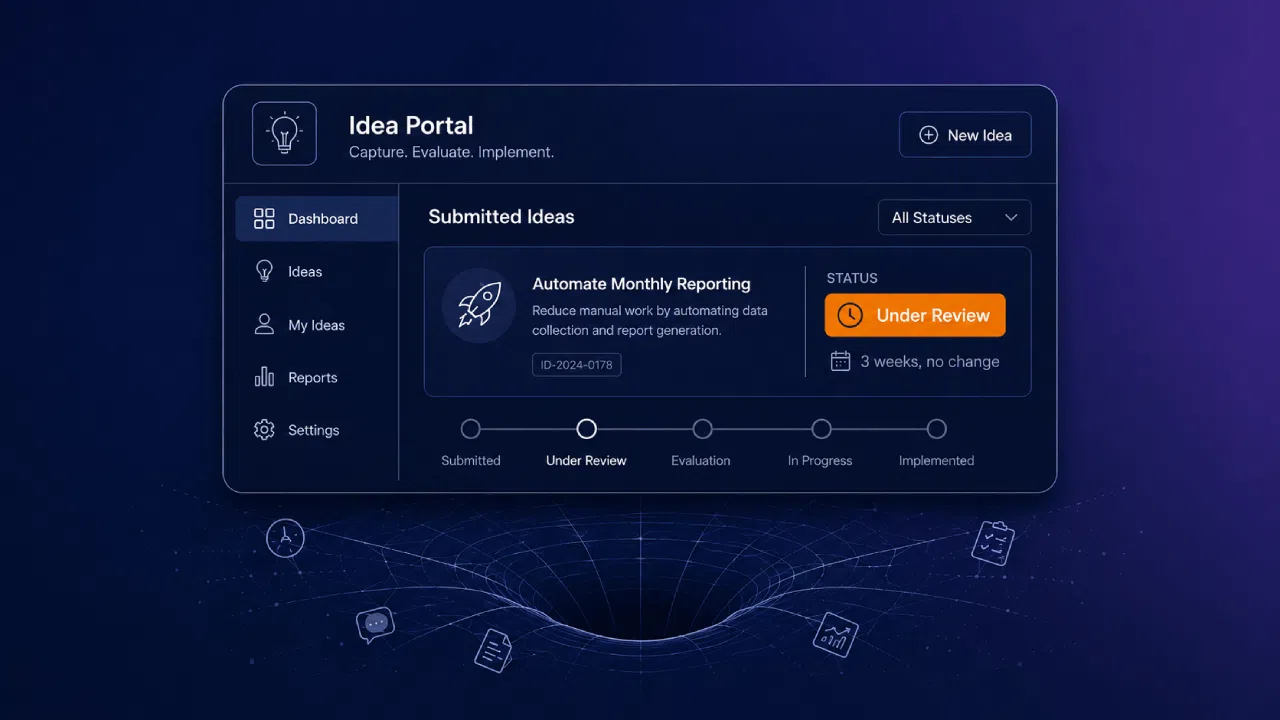Click the "3 weeks, no change" text
This screenshot has width=1280, height=720.
click(930, 362)
